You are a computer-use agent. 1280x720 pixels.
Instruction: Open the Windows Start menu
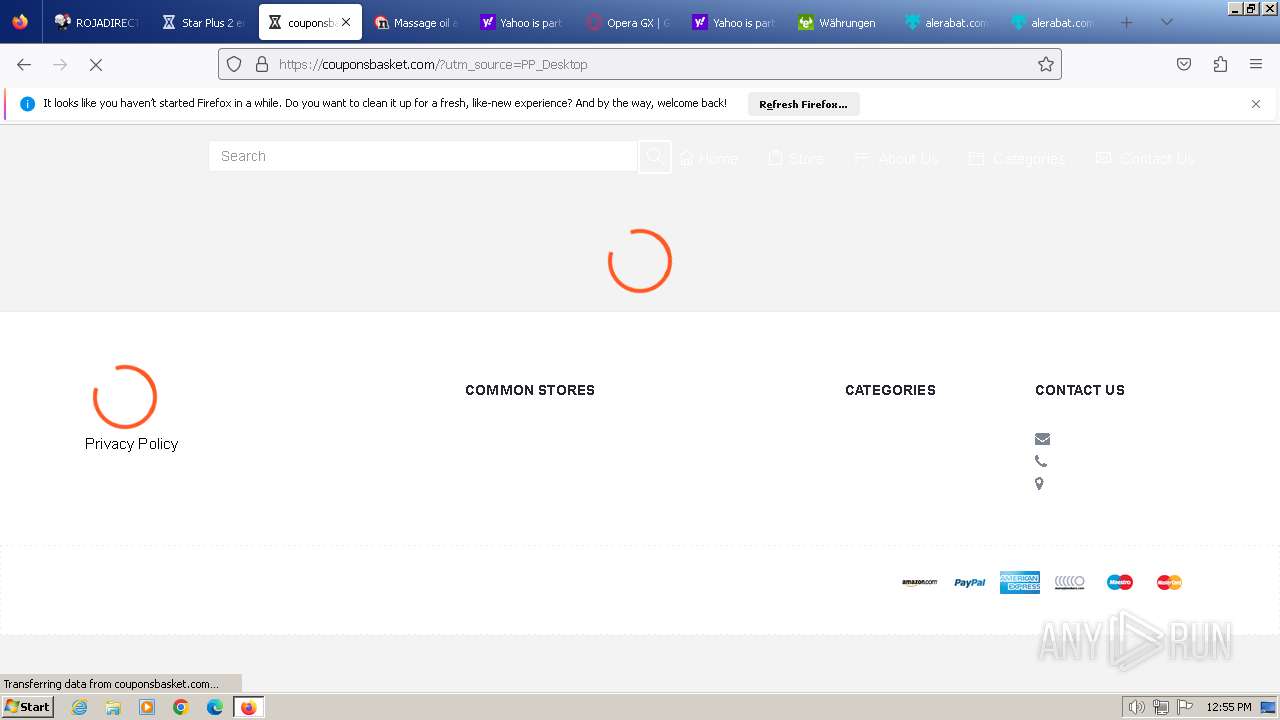click(27, 707)
